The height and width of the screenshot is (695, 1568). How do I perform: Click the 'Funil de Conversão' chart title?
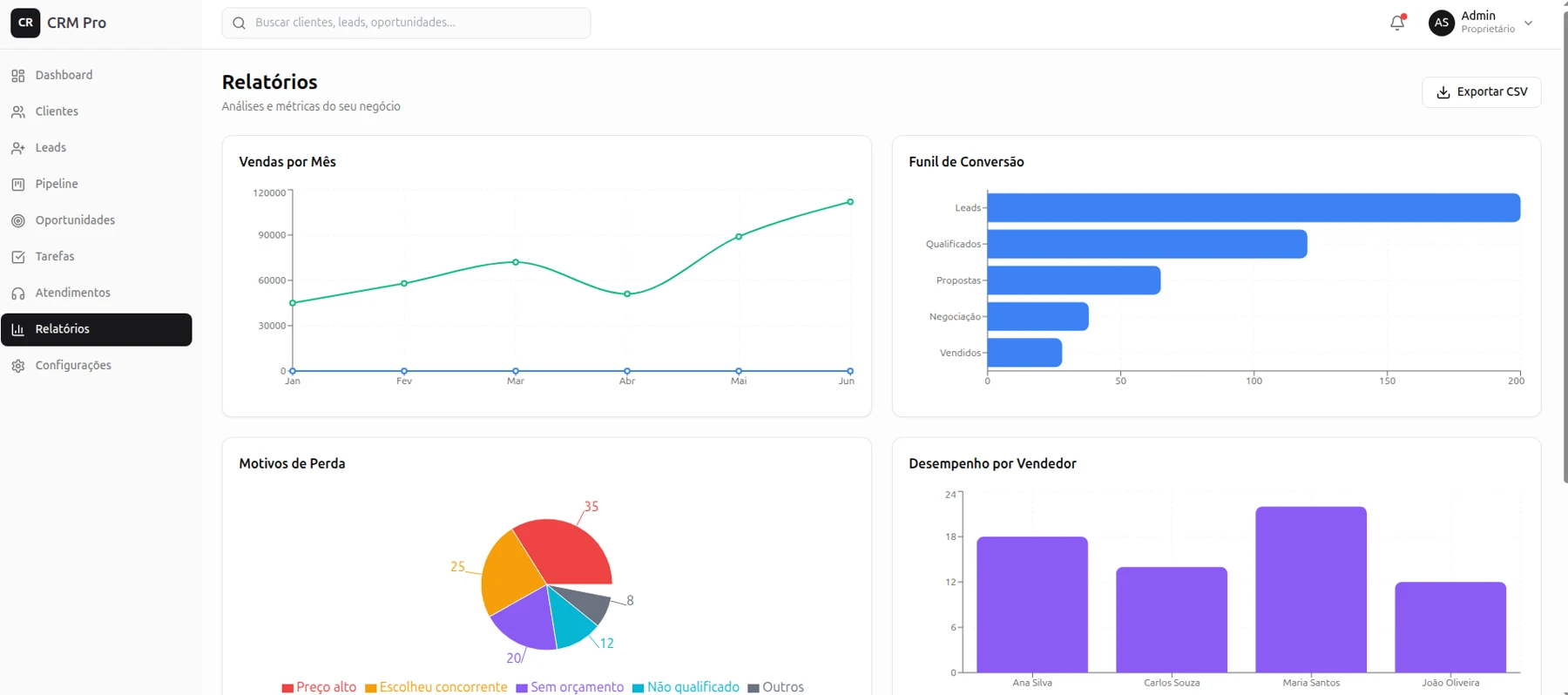[966, 162]
